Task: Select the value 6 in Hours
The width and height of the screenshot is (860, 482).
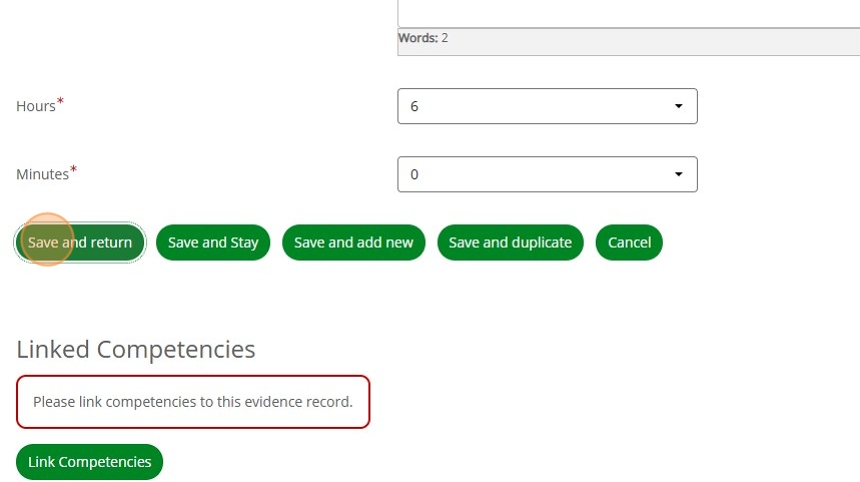Action: 414,106
